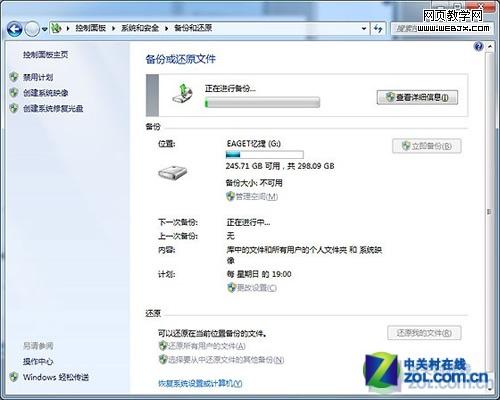Open the recent pages dropdown arrow

tap(44, 29)
